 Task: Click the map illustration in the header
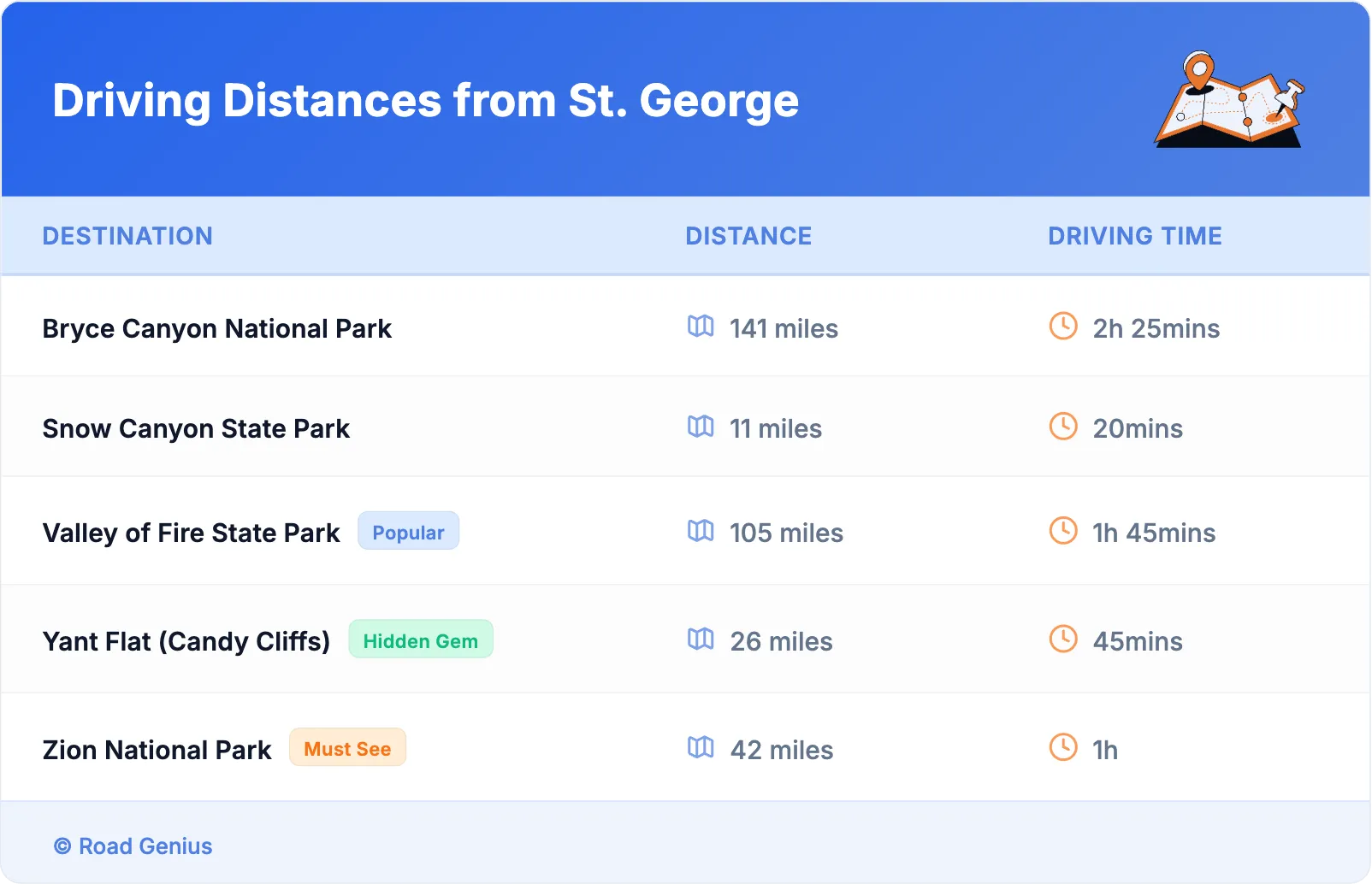(x=1229, y=99)
